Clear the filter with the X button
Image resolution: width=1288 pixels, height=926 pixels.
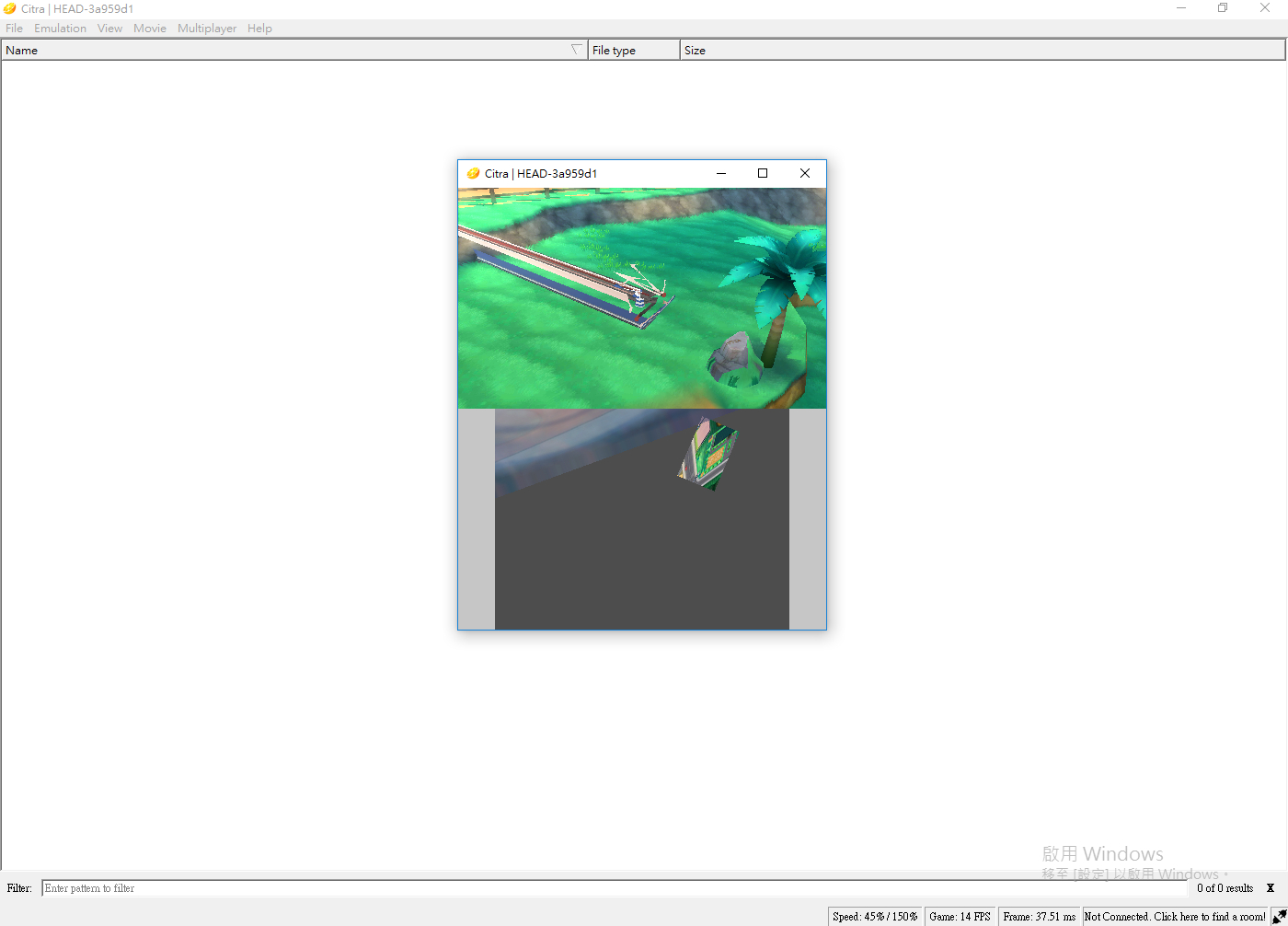(x=1271, y=888)
